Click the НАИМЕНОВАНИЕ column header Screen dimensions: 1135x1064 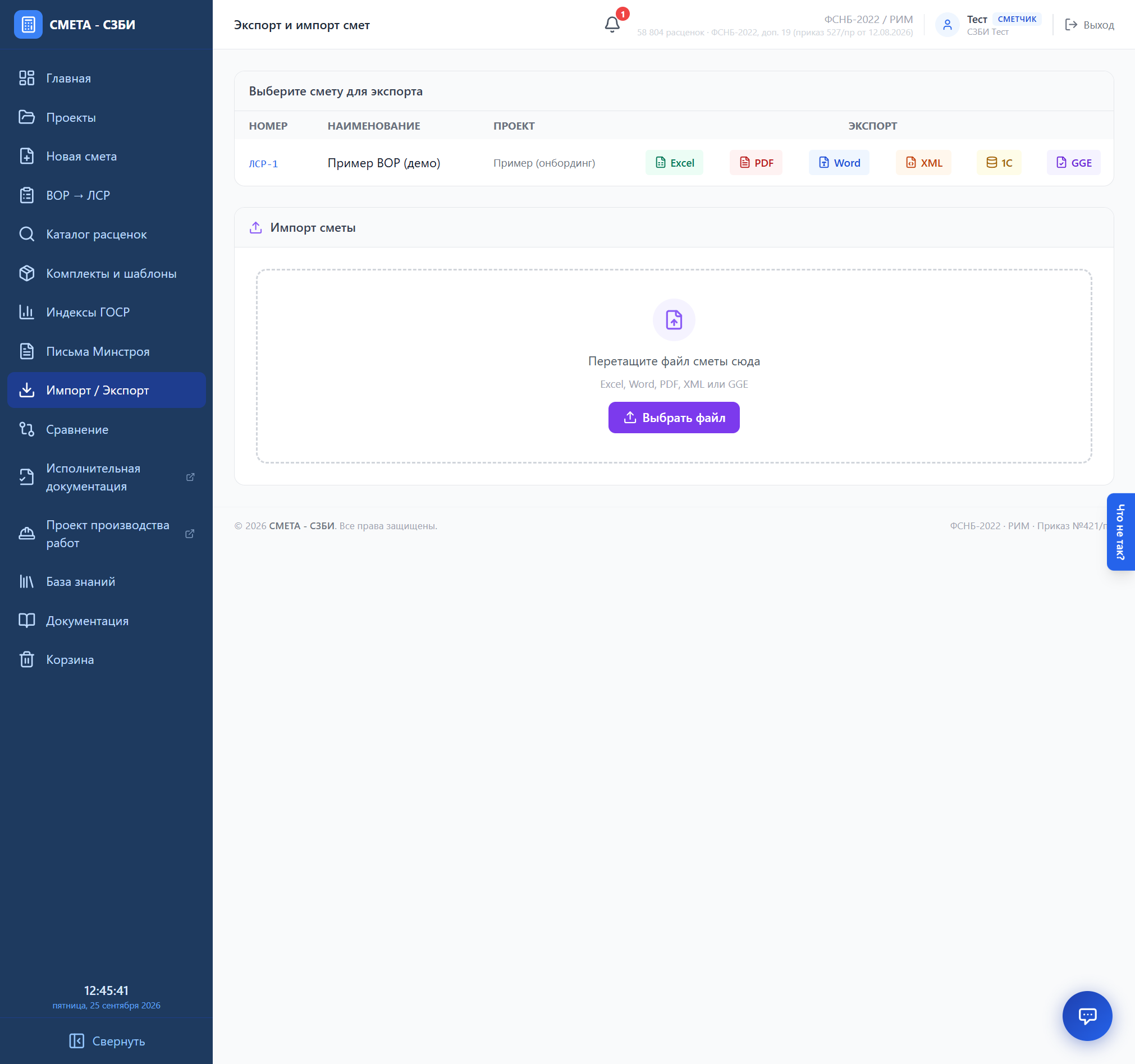(x=373, y=126)
